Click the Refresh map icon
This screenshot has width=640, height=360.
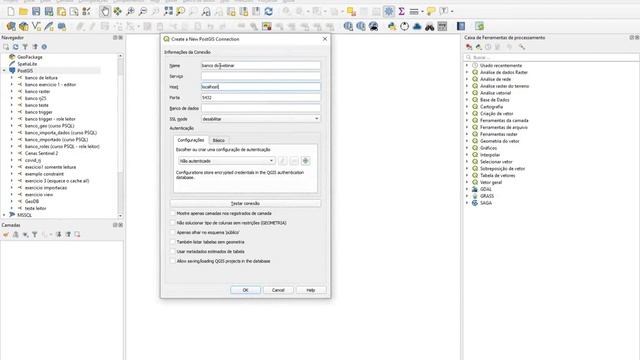[x=269, y=11]
